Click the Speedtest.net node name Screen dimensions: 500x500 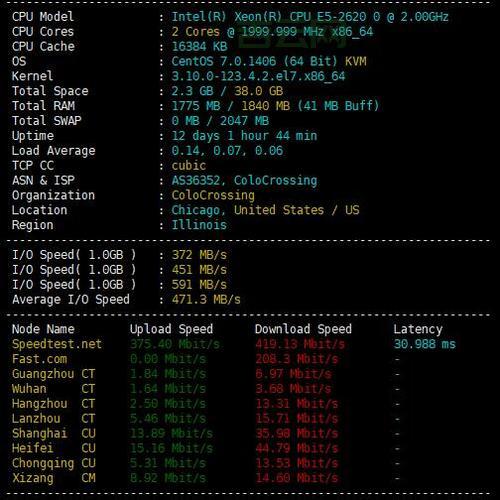[57, 344]
